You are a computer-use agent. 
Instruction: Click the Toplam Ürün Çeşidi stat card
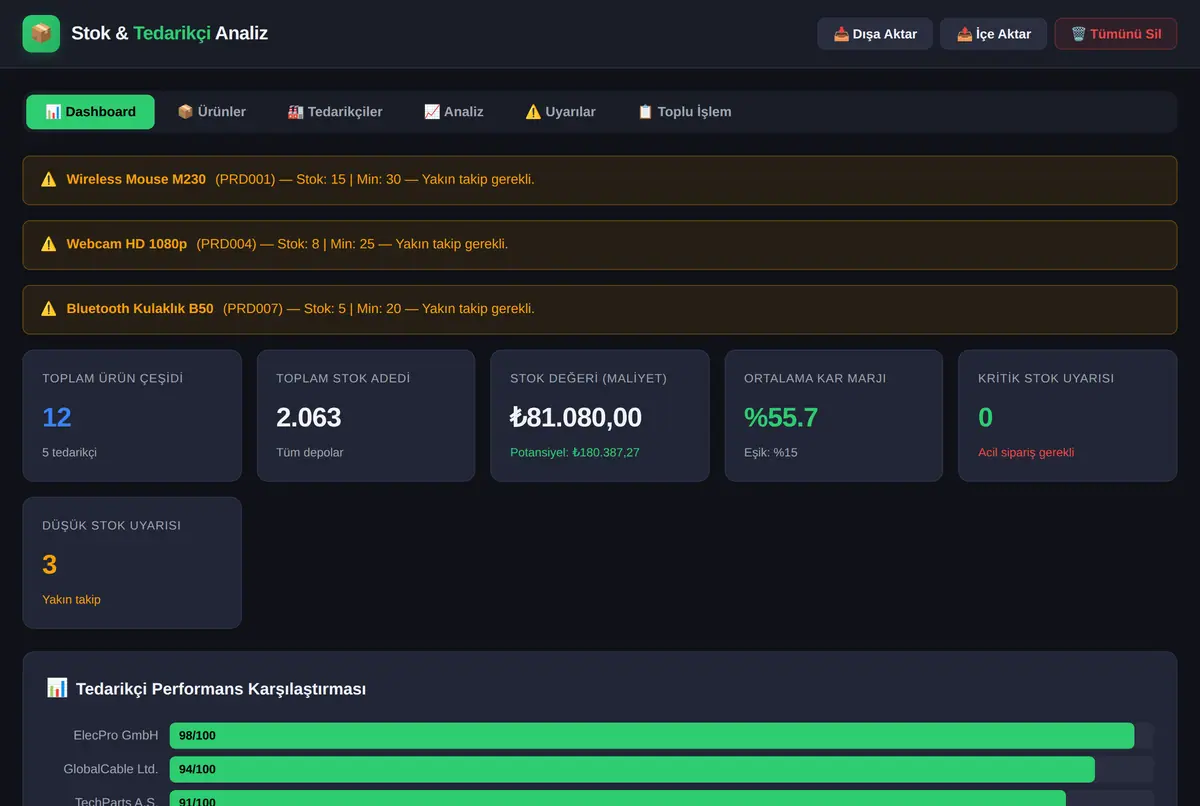tap(132, 416)
